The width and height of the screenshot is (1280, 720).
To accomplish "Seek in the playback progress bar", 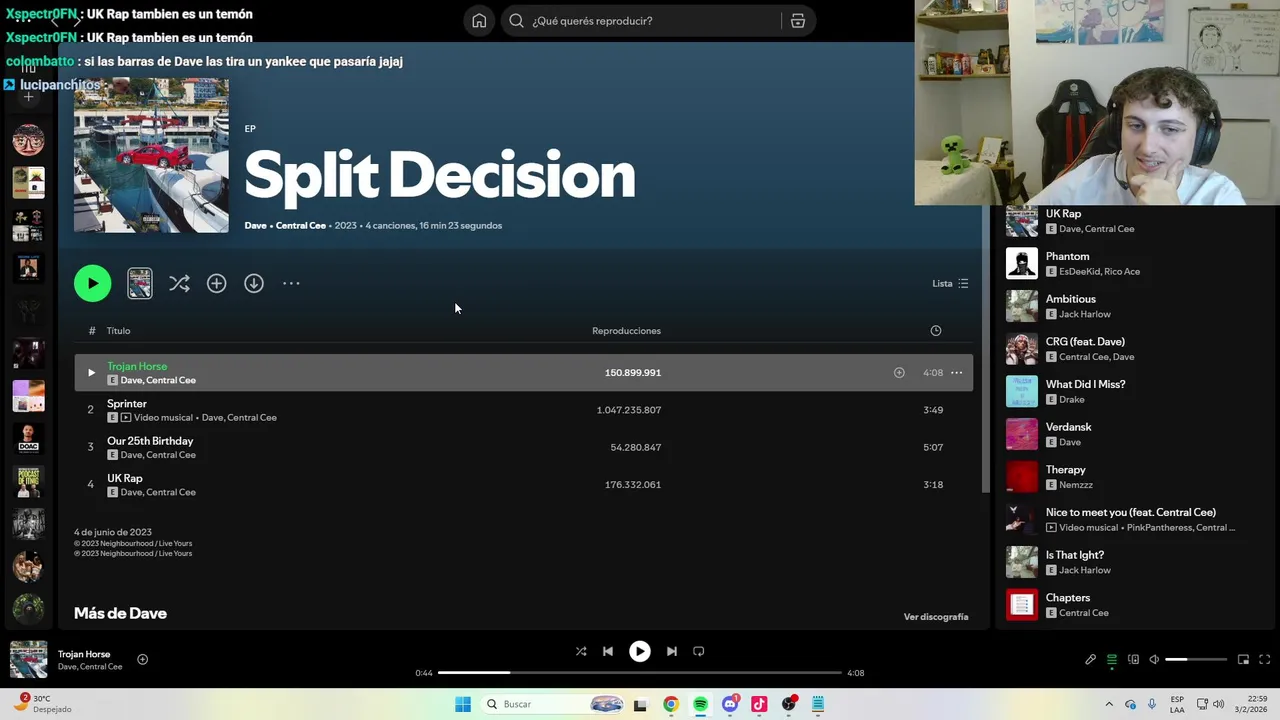I will [640, 673].
